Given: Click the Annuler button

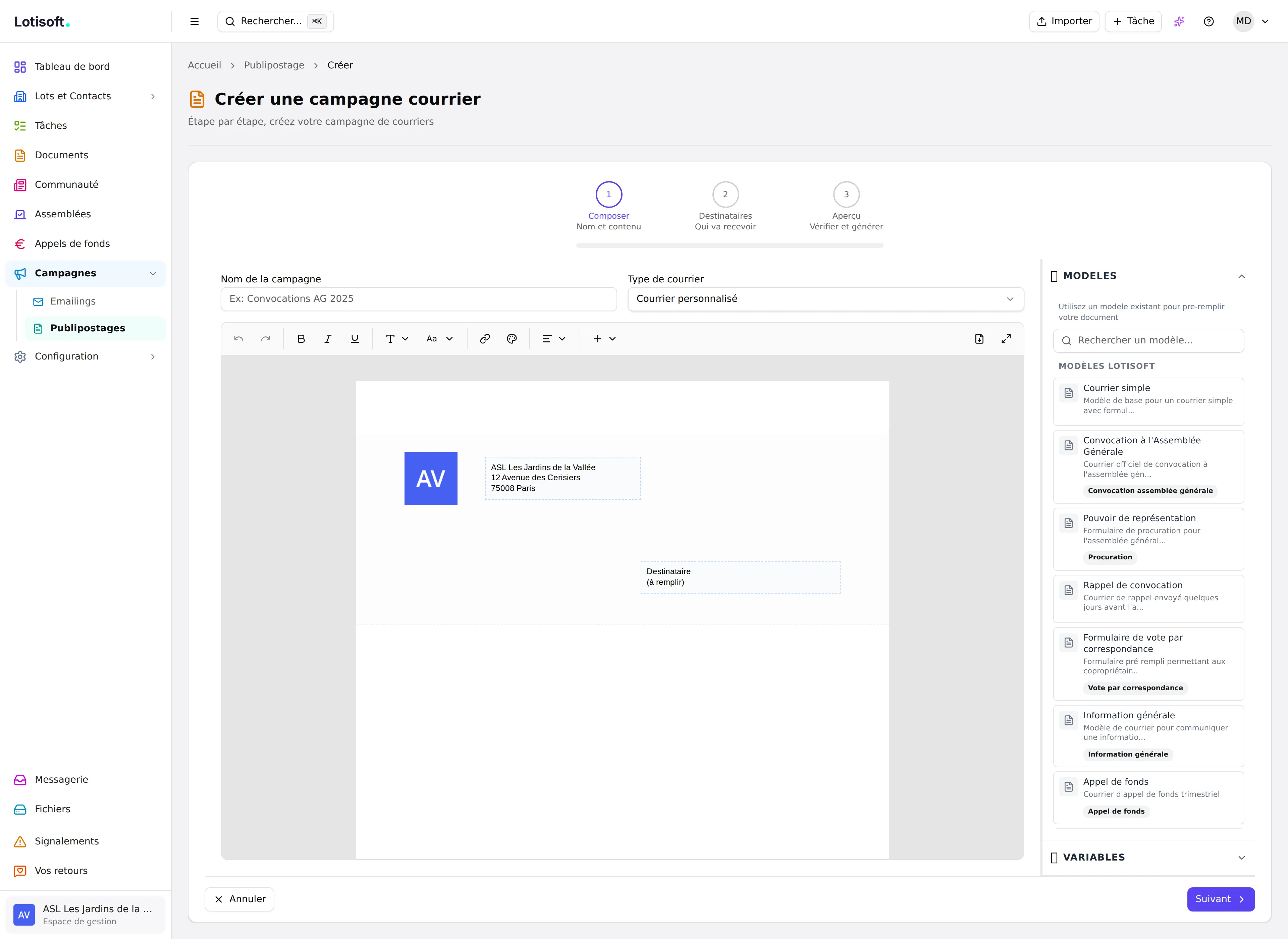Looking at the screenshot, I should (239, 899).
